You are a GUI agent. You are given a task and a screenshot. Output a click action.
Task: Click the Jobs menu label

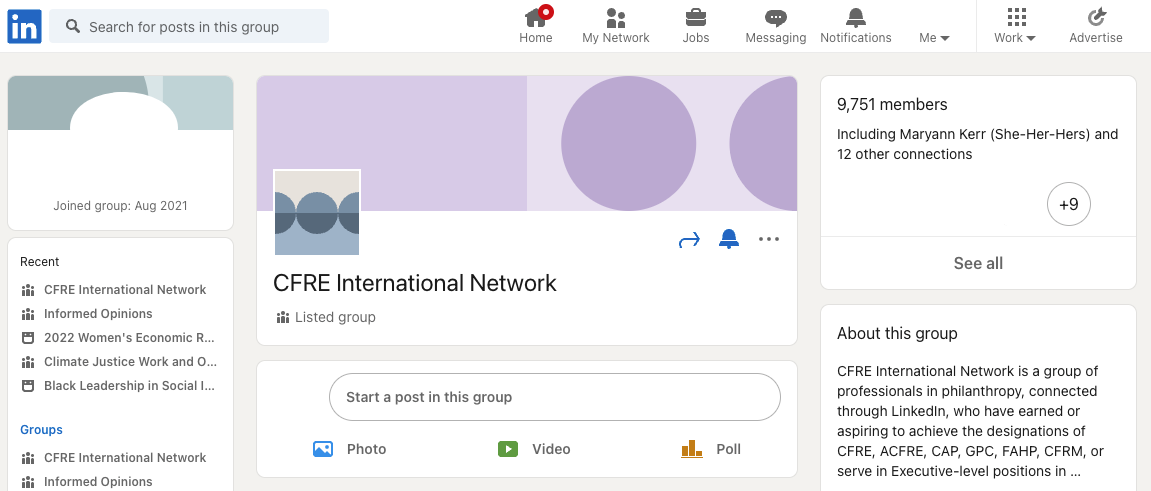coord(696,38)
